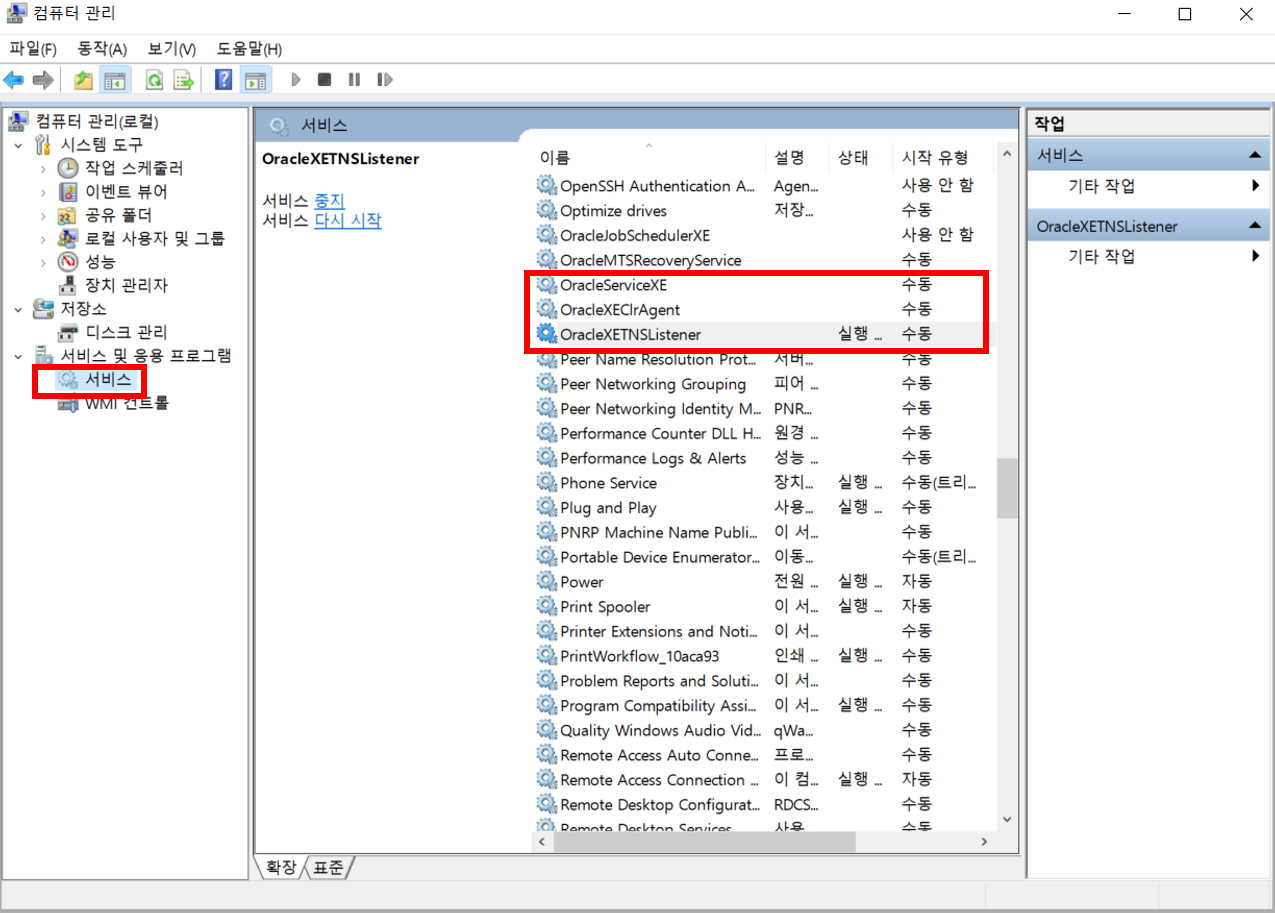Collapse the 시스템 도구 tree node

coord(19,145)
